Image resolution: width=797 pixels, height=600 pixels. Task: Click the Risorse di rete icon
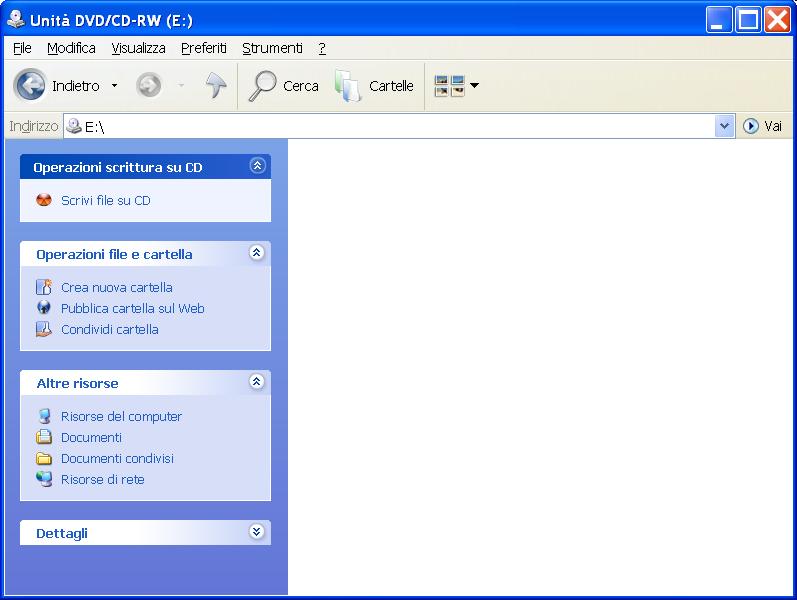[44, 479]
